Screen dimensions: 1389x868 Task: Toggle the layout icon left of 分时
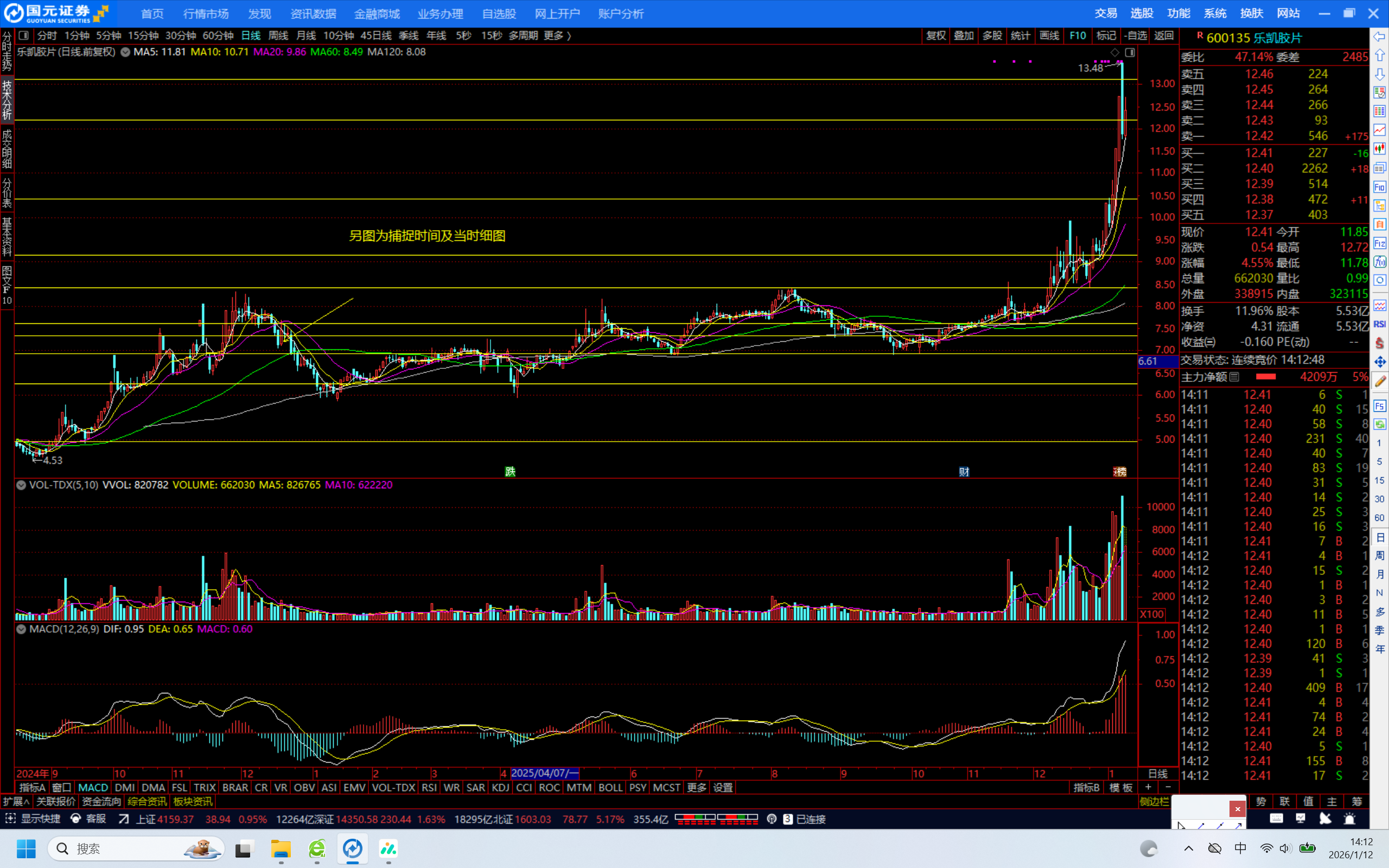point(23,36)
